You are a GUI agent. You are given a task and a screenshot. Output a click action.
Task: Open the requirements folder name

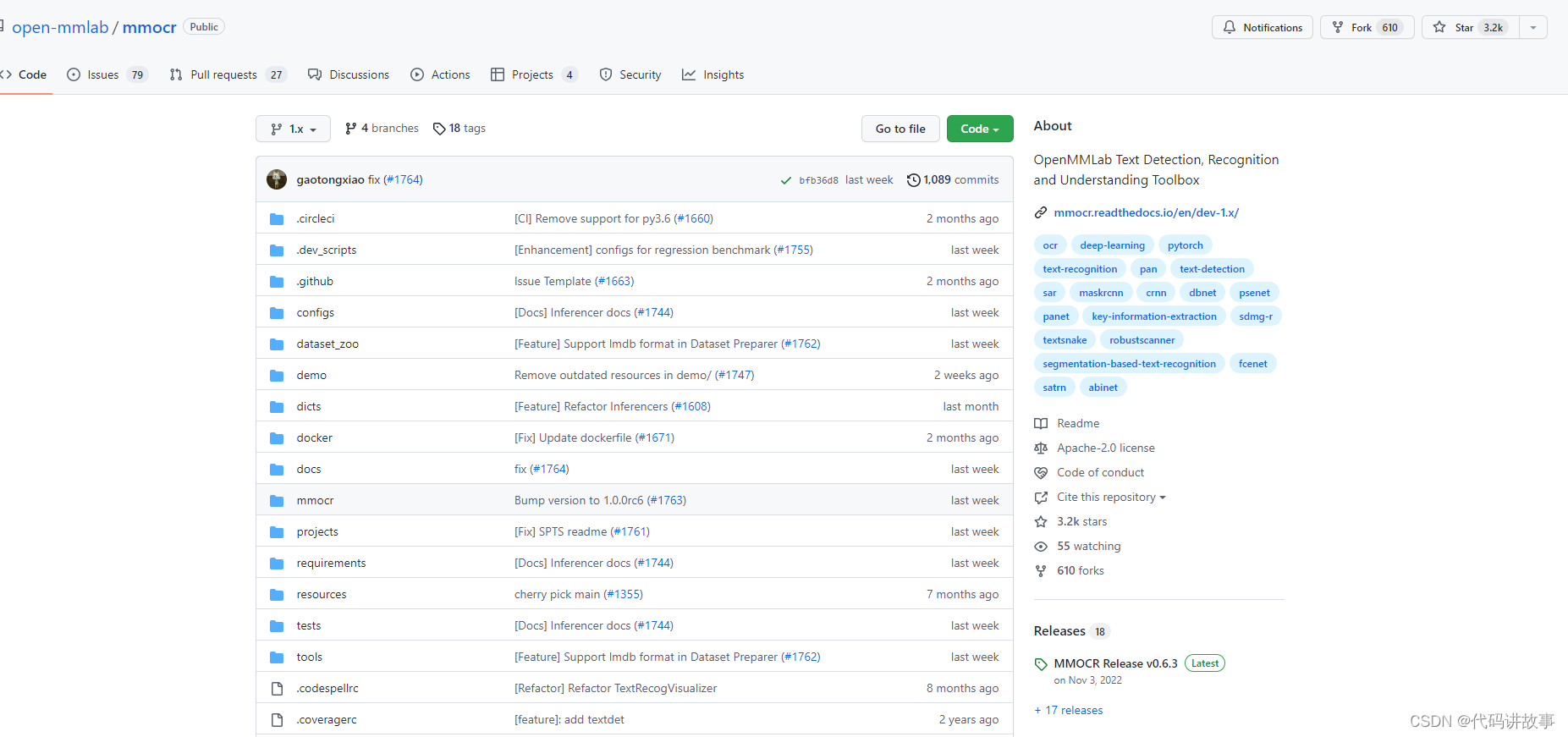[x=331, y=563]
